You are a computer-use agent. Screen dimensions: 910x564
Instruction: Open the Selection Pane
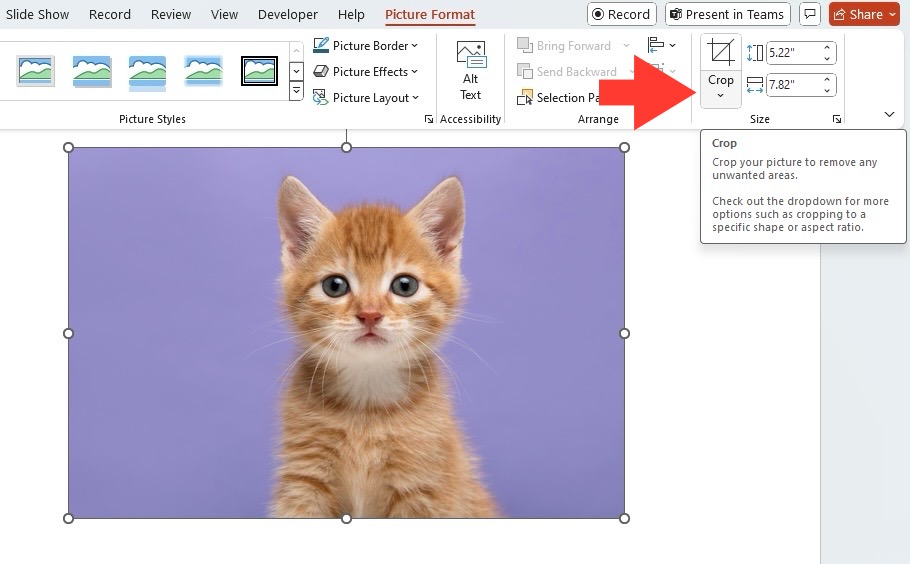(x=558, y=97)
